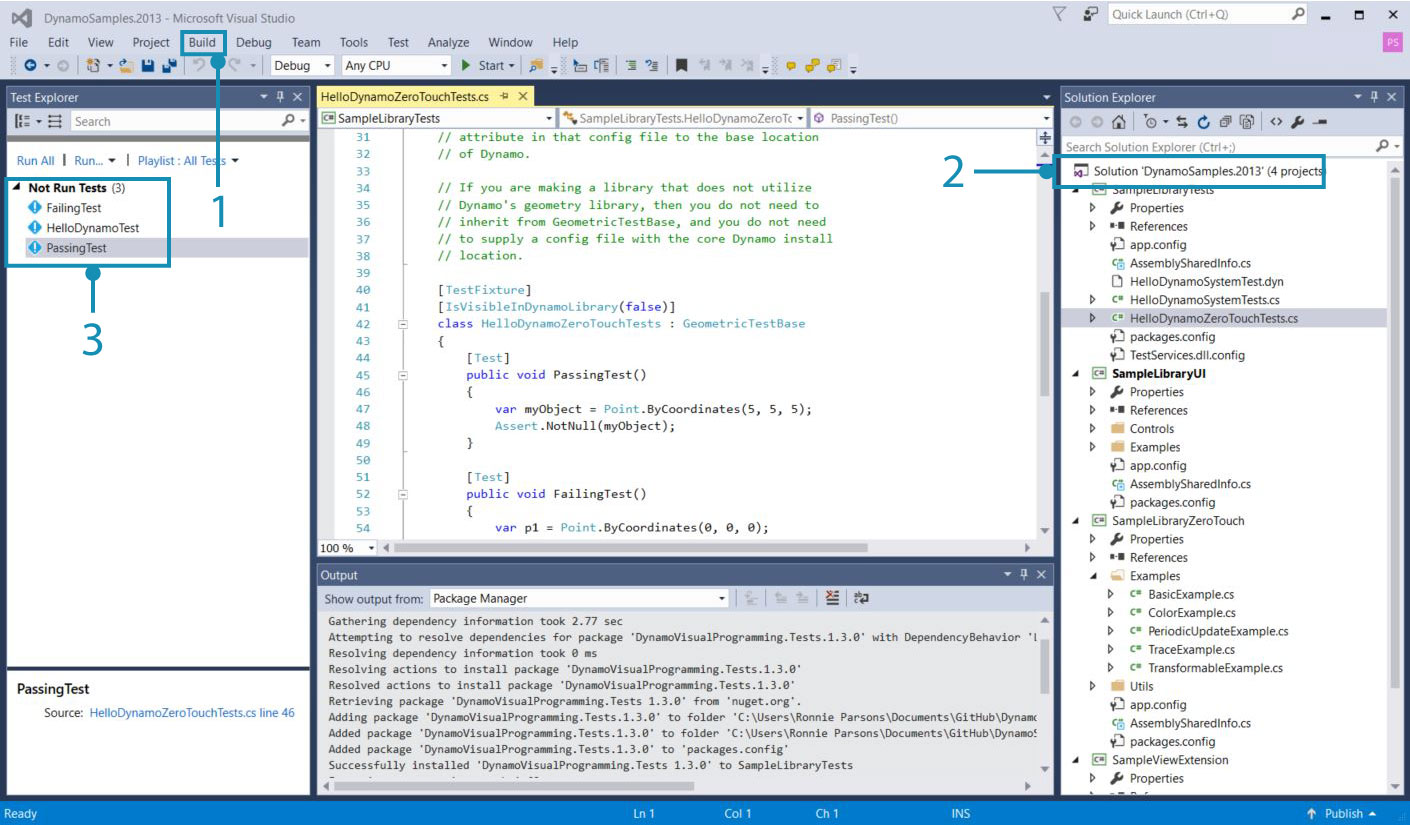Click the Comment Out Selected Lines icon

point(631,66)
